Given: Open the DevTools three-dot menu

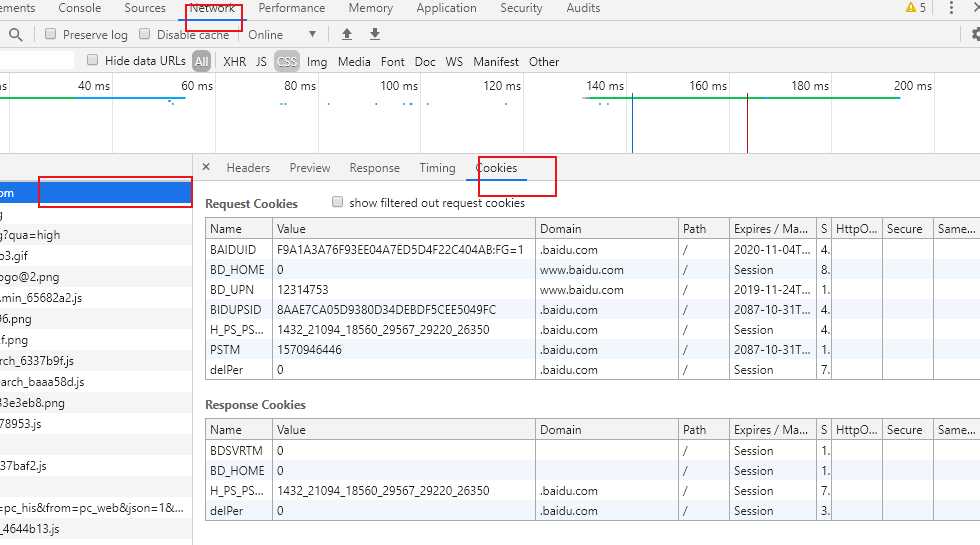Looking at the screenshot, I should pos(951,8).
